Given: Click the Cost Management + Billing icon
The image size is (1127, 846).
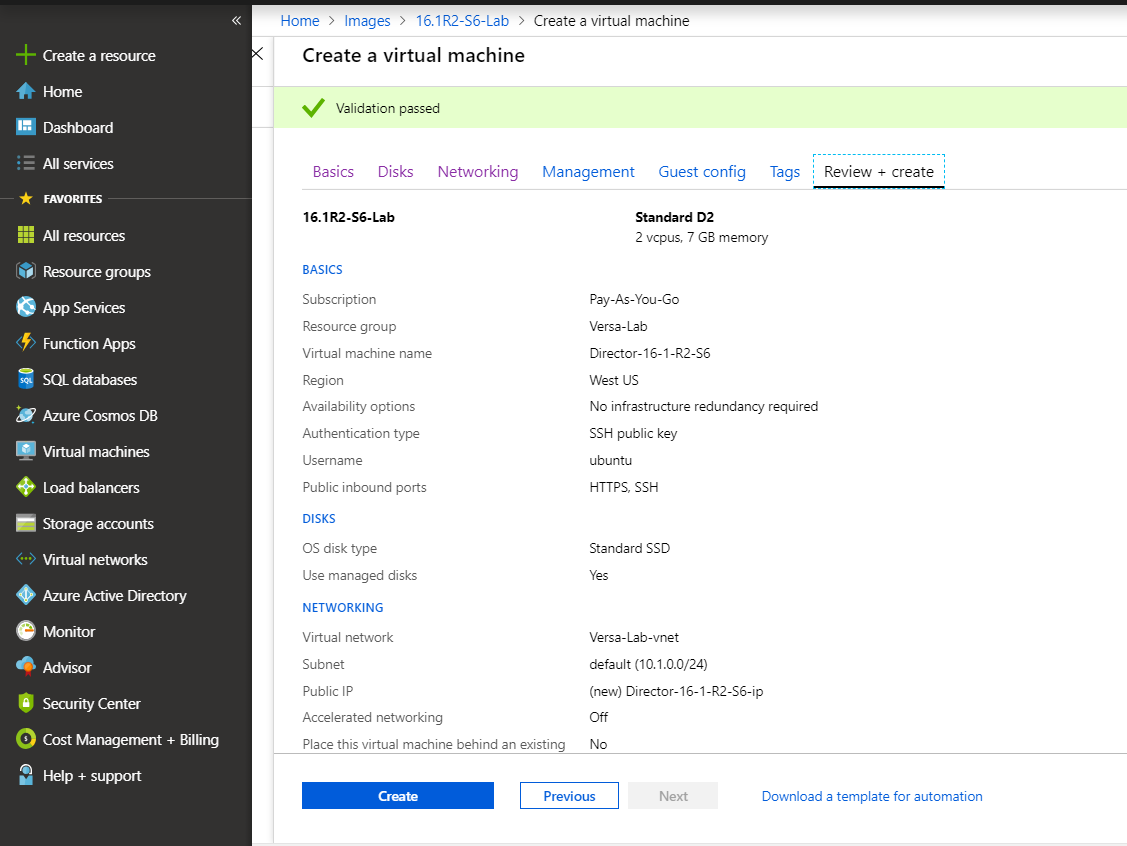Looking at the screenshot, I should pyautogui.click(x=26, y=739).
